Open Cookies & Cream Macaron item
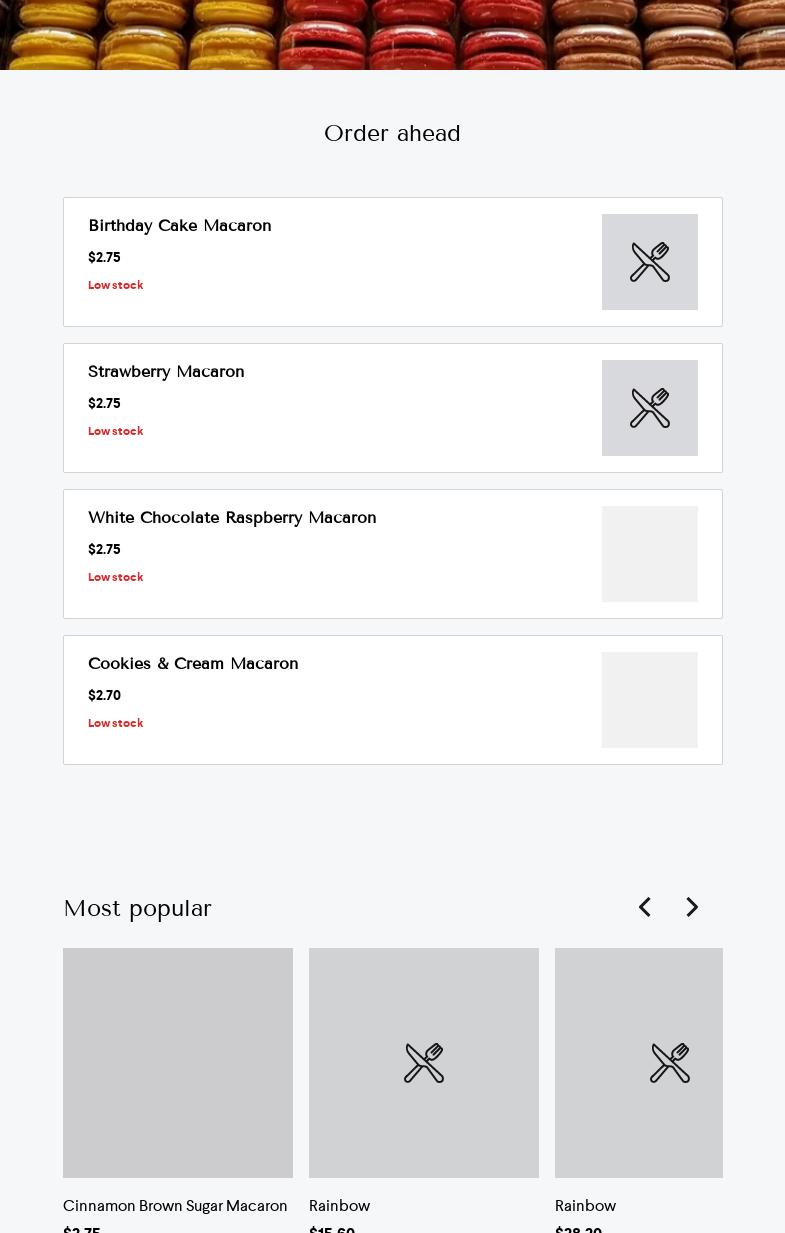Screen dimensions: 785x1233 (193, 664)
